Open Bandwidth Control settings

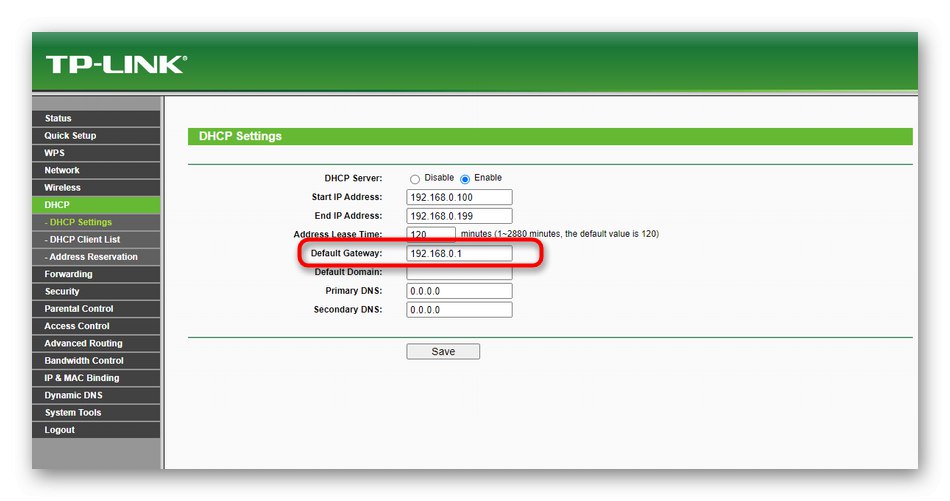[x=96, y=360]
